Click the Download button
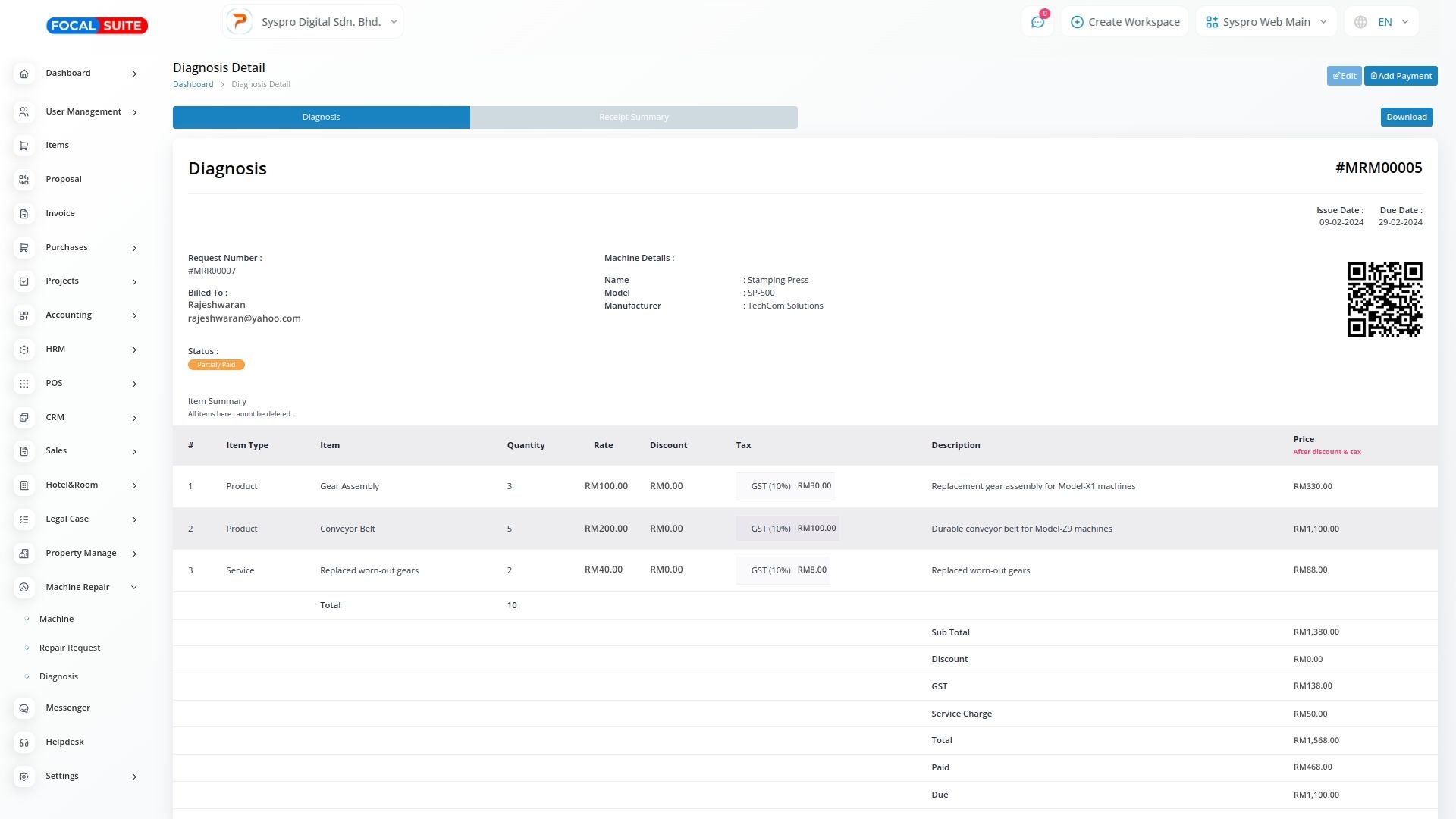1456x819 pixels. (x=1406, y=117)
